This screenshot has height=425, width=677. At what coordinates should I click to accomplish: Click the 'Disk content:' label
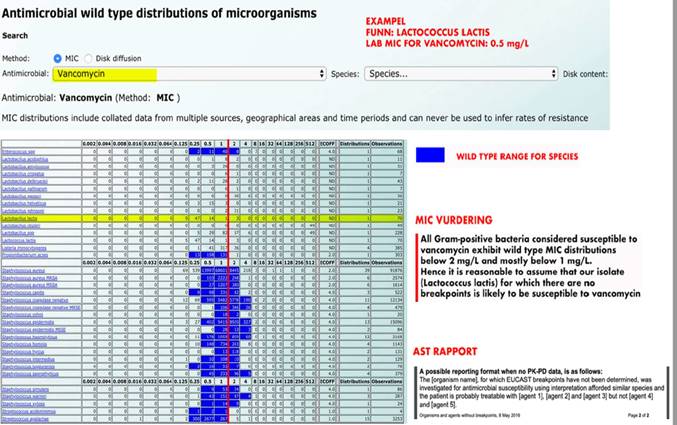[x=585, y=74]
